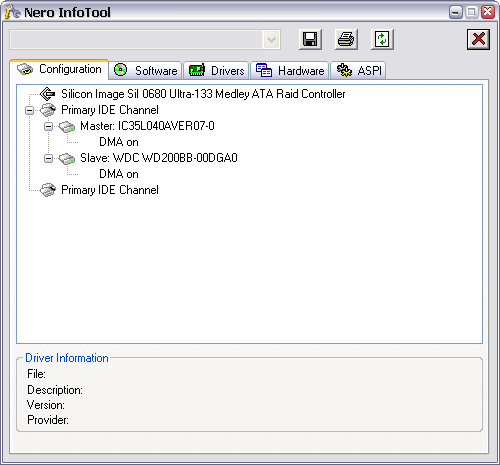
Task: Click the Driver Information group label
Action: click(x=67, y=358)
